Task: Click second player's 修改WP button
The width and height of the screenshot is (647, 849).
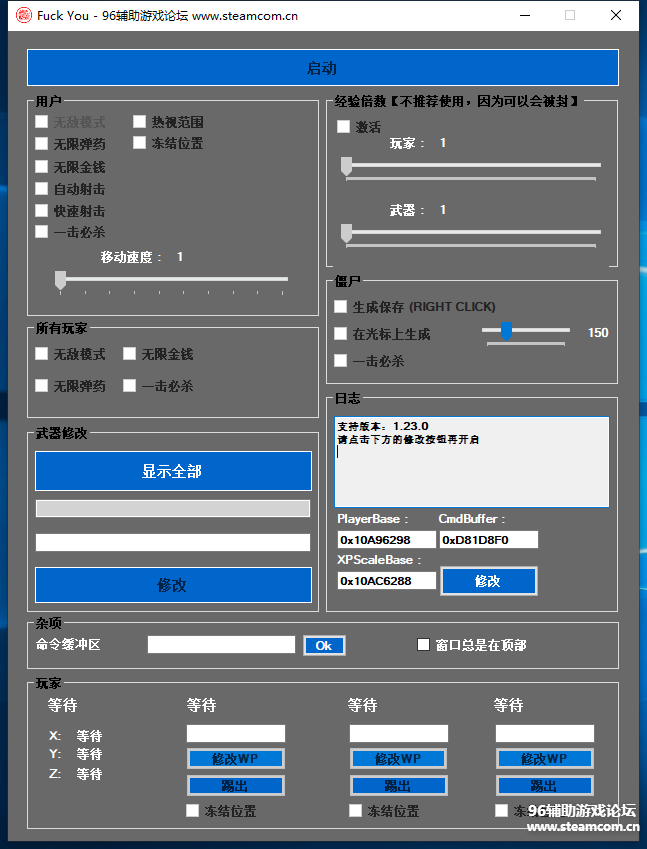Action: point(236,759)
